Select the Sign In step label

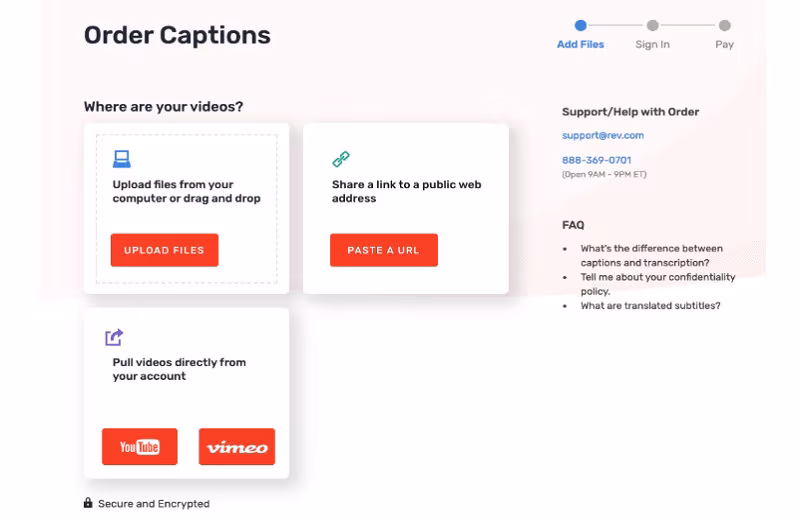652,45
